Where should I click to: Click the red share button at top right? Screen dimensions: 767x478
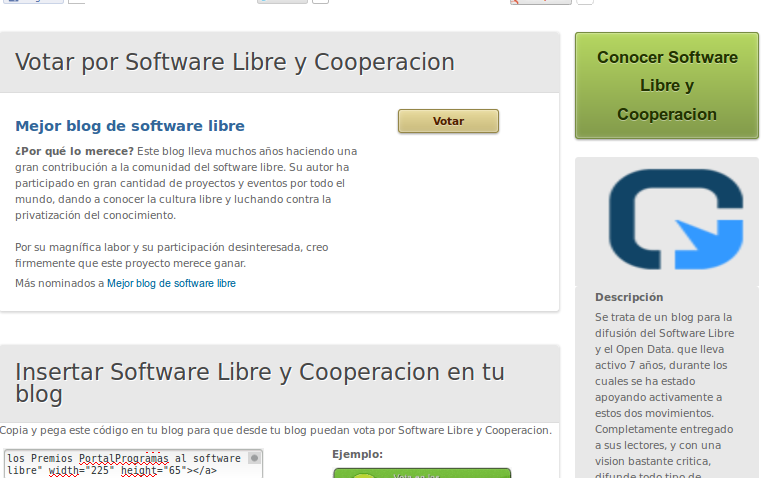540,1
